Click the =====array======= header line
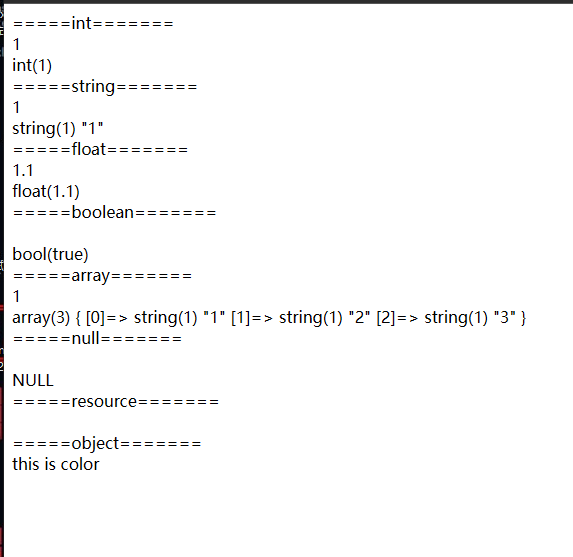Screen dimensions: 573x557 point(102,276)
